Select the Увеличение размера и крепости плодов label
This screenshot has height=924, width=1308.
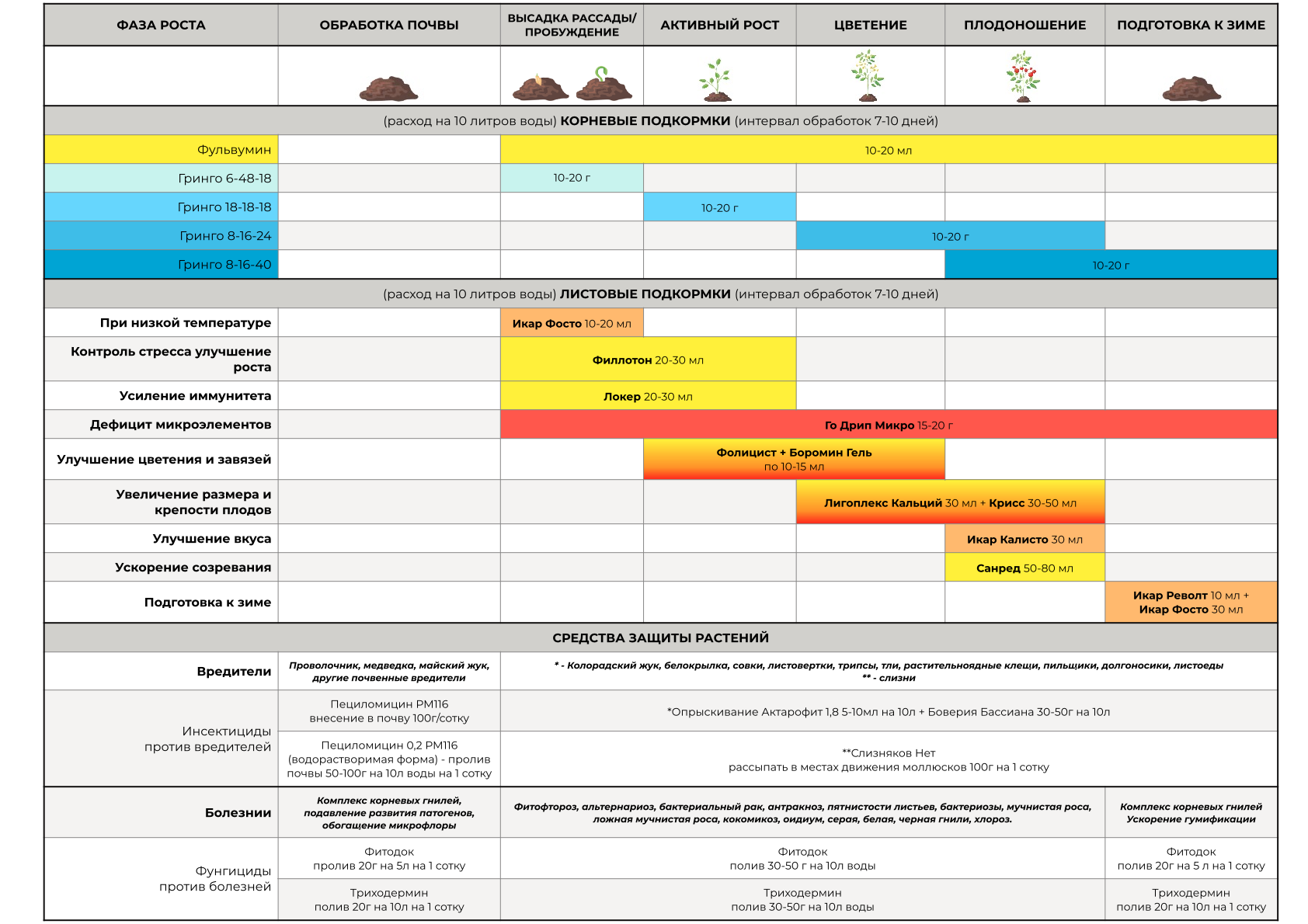click(x=161, y=502)
